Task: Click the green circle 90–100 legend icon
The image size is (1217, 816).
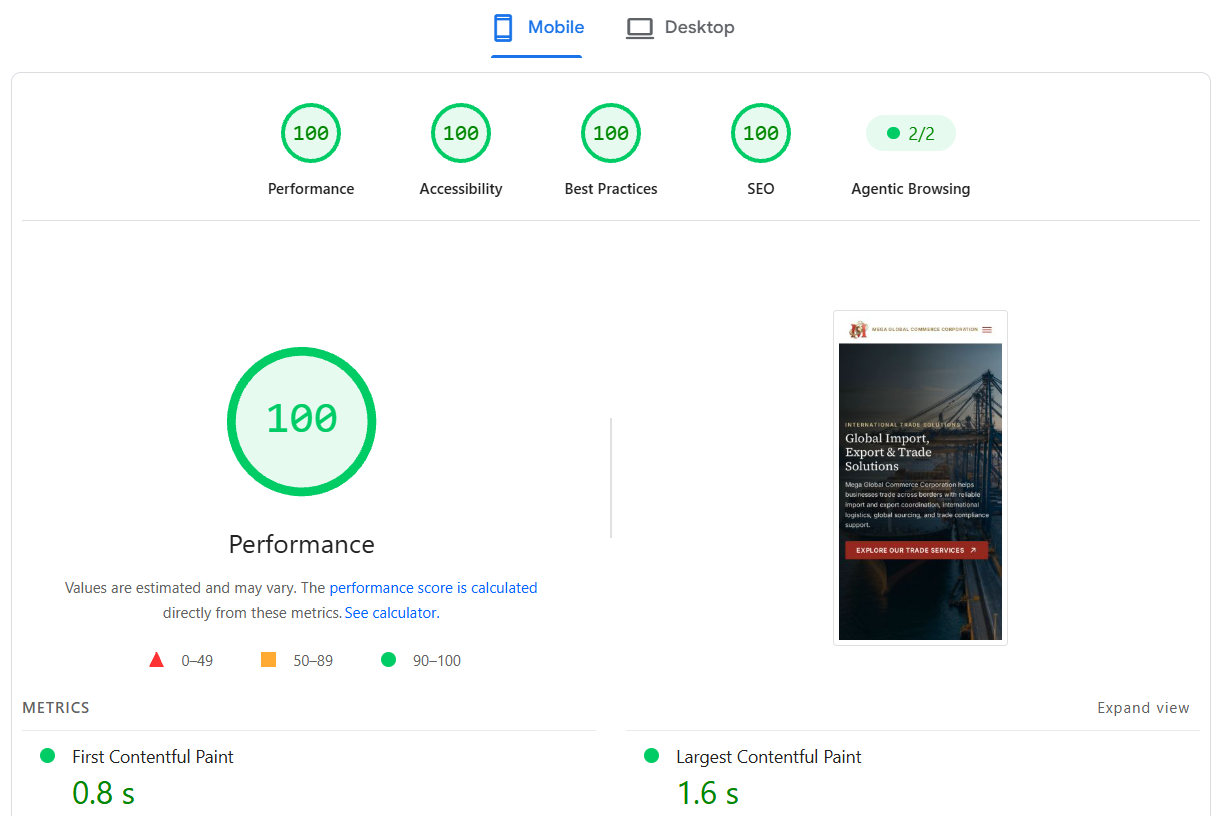Action: [x=389, y=660]
